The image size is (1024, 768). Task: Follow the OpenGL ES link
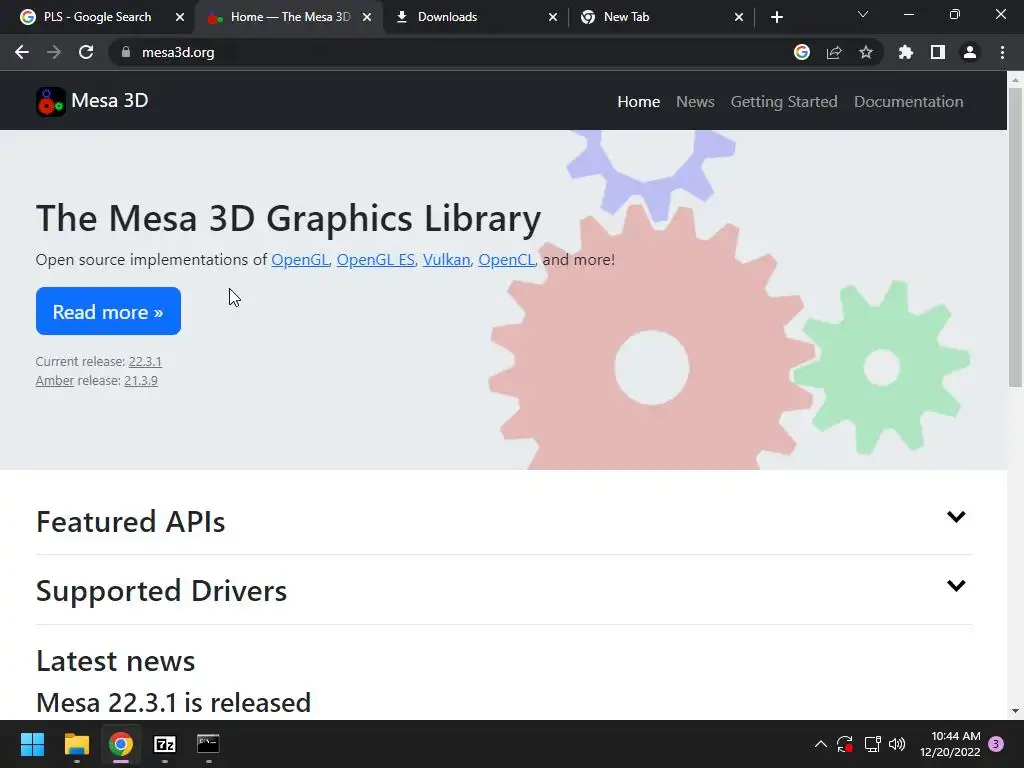[x=376, y=259]
